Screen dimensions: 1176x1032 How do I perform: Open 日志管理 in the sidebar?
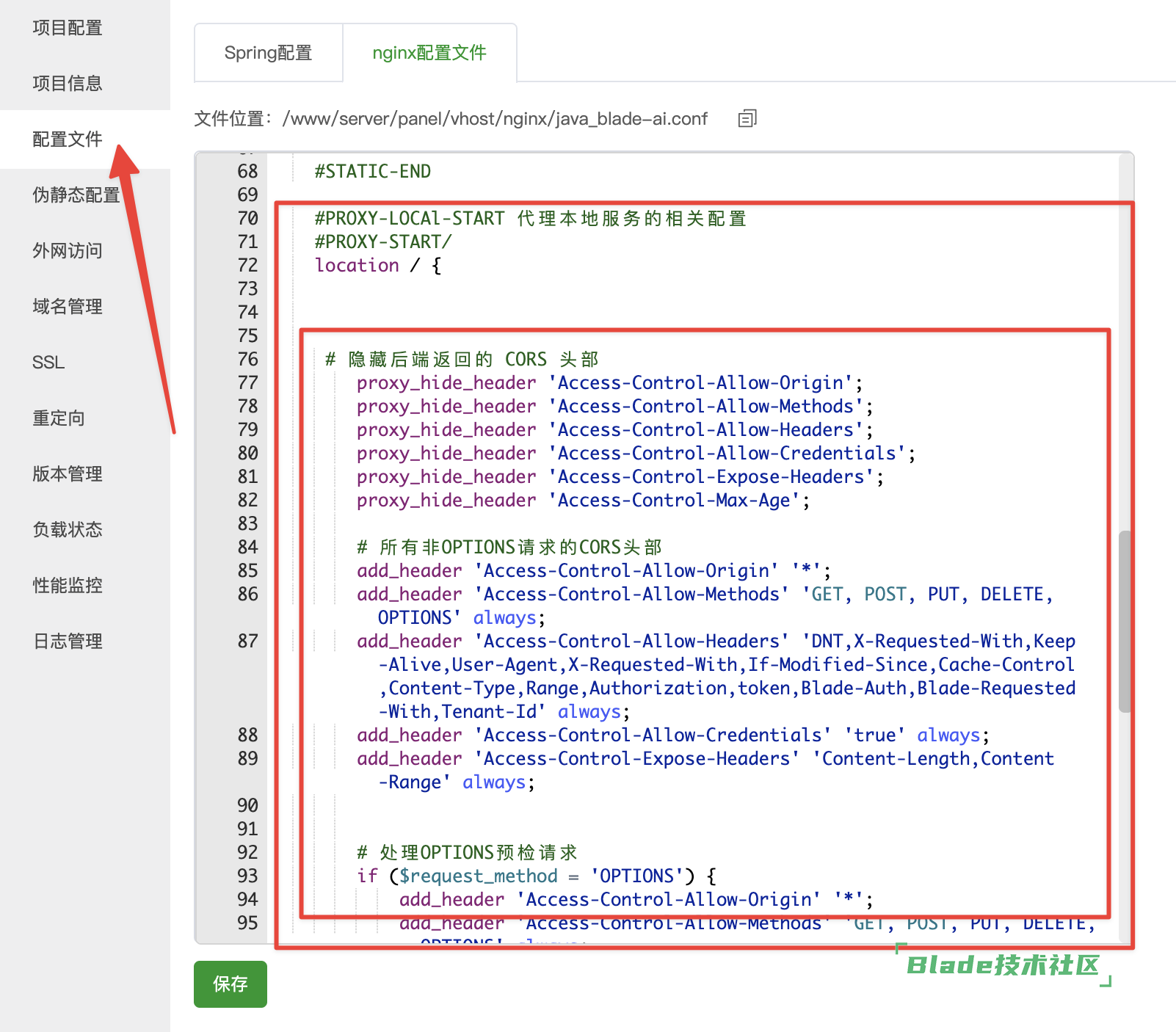68,642
